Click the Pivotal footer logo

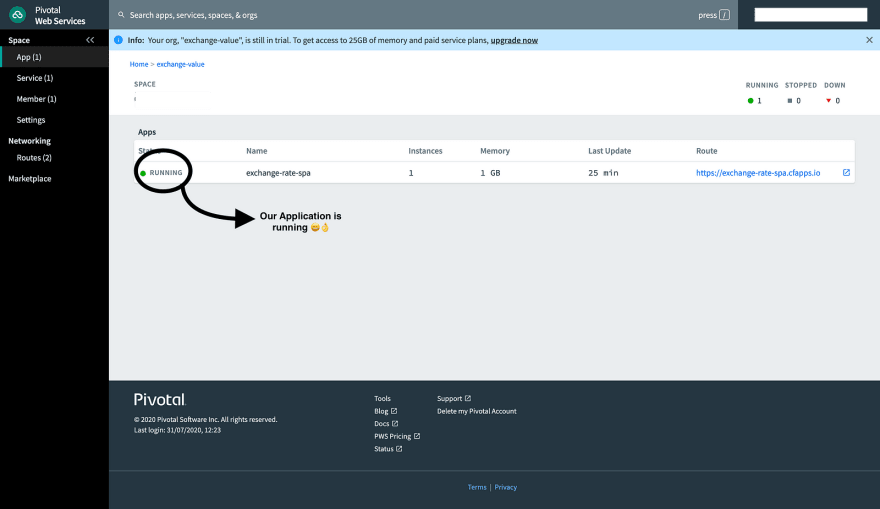(x=160, y=400)
